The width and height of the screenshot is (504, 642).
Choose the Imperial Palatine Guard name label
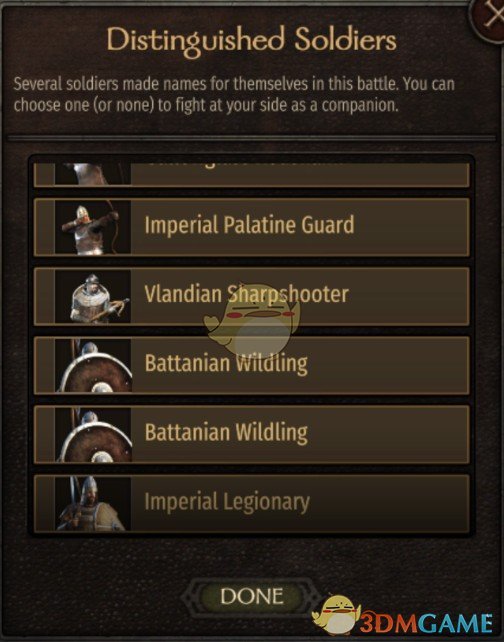tap(249, 225)
